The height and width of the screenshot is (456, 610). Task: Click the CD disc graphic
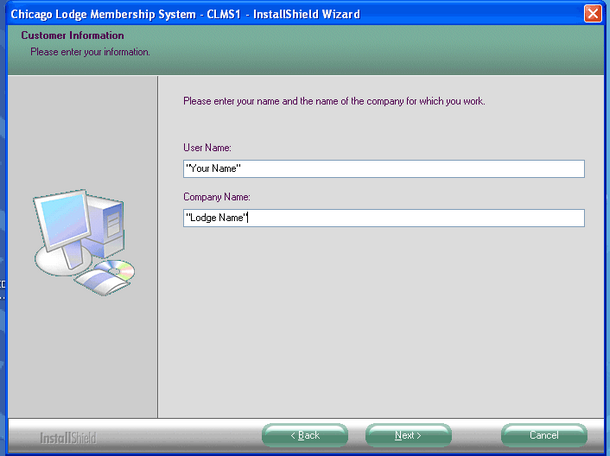click(x=117, y=268)
